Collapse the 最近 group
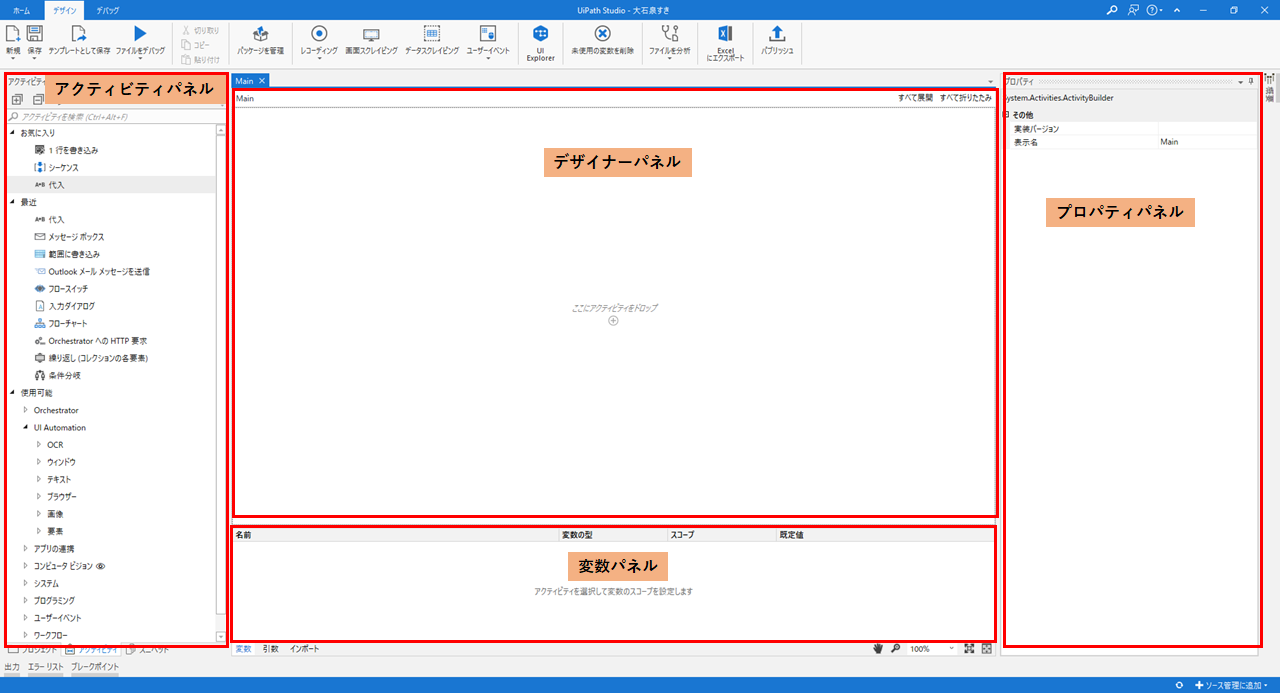1280x693 pixels. point(12,202)
